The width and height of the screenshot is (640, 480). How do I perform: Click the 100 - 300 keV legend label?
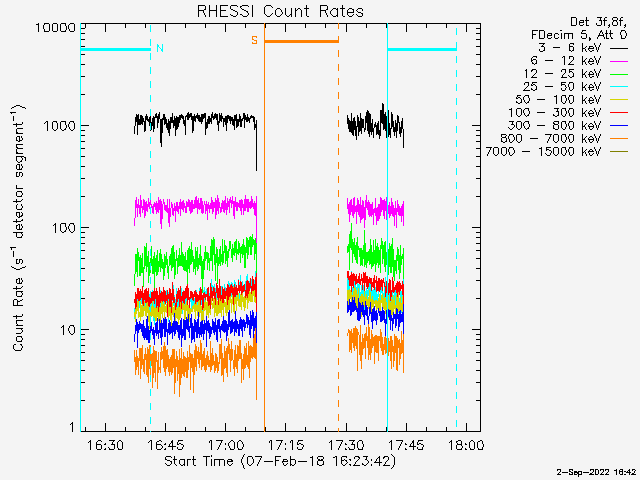(x=555, y=113)
